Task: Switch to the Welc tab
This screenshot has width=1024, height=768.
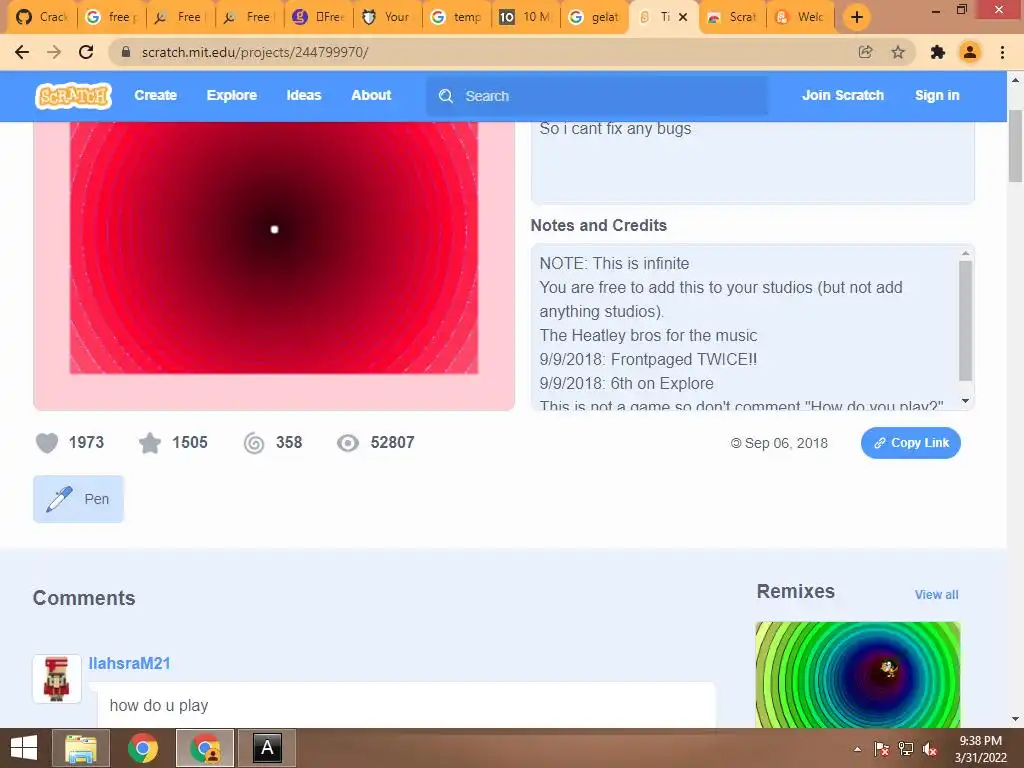Action: click(800, 17)
